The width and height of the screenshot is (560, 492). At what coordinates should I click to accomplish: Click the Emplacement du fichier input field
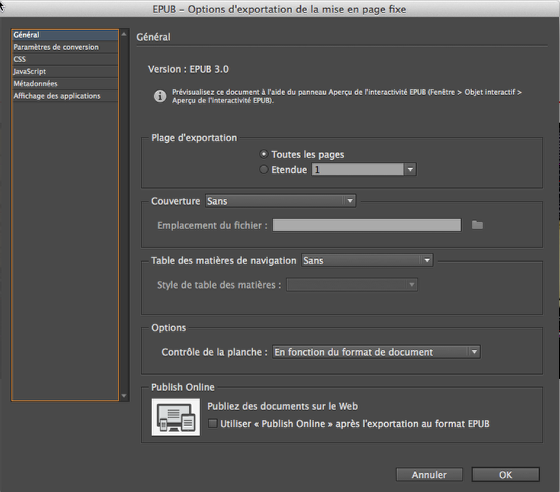pyautogui.click(x=367, y=225)
